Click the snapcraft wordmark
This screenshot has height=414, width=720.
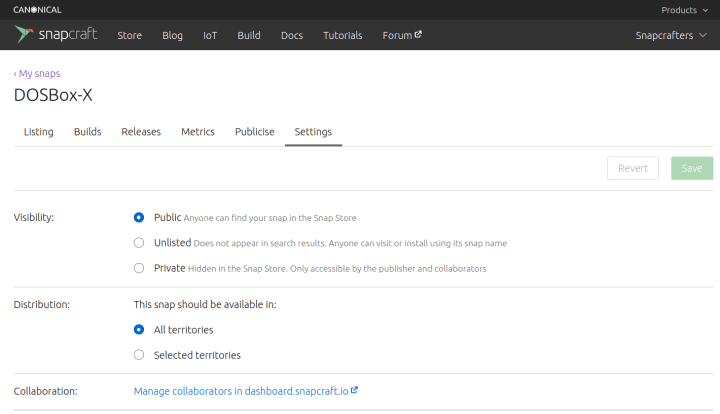pos(68,34)
